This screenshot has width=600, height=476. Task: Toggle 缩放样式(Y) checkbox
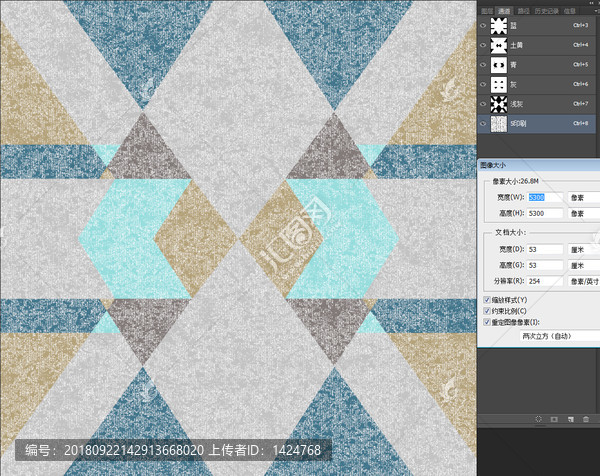tap(487, 300)
